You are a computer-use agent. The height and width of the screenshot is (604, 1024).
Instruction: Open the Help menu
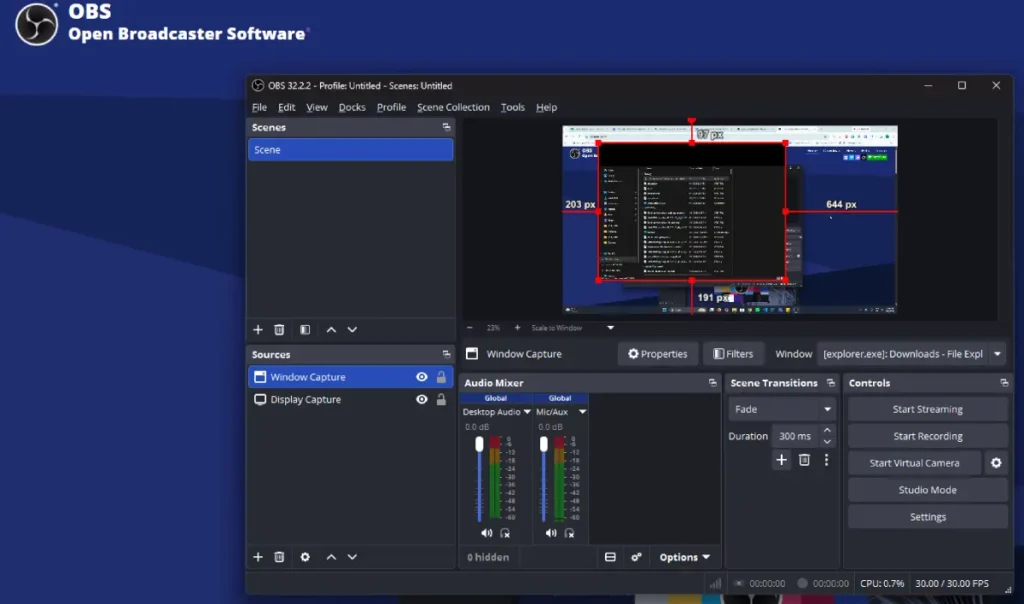(x=547, y=107)
